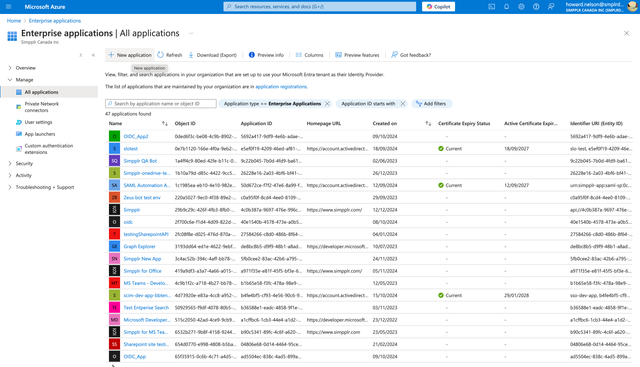The height and width of the screenshot is (367, 640).
Task: Click the oidc application icon tile
Action: [x=114, y=222]
